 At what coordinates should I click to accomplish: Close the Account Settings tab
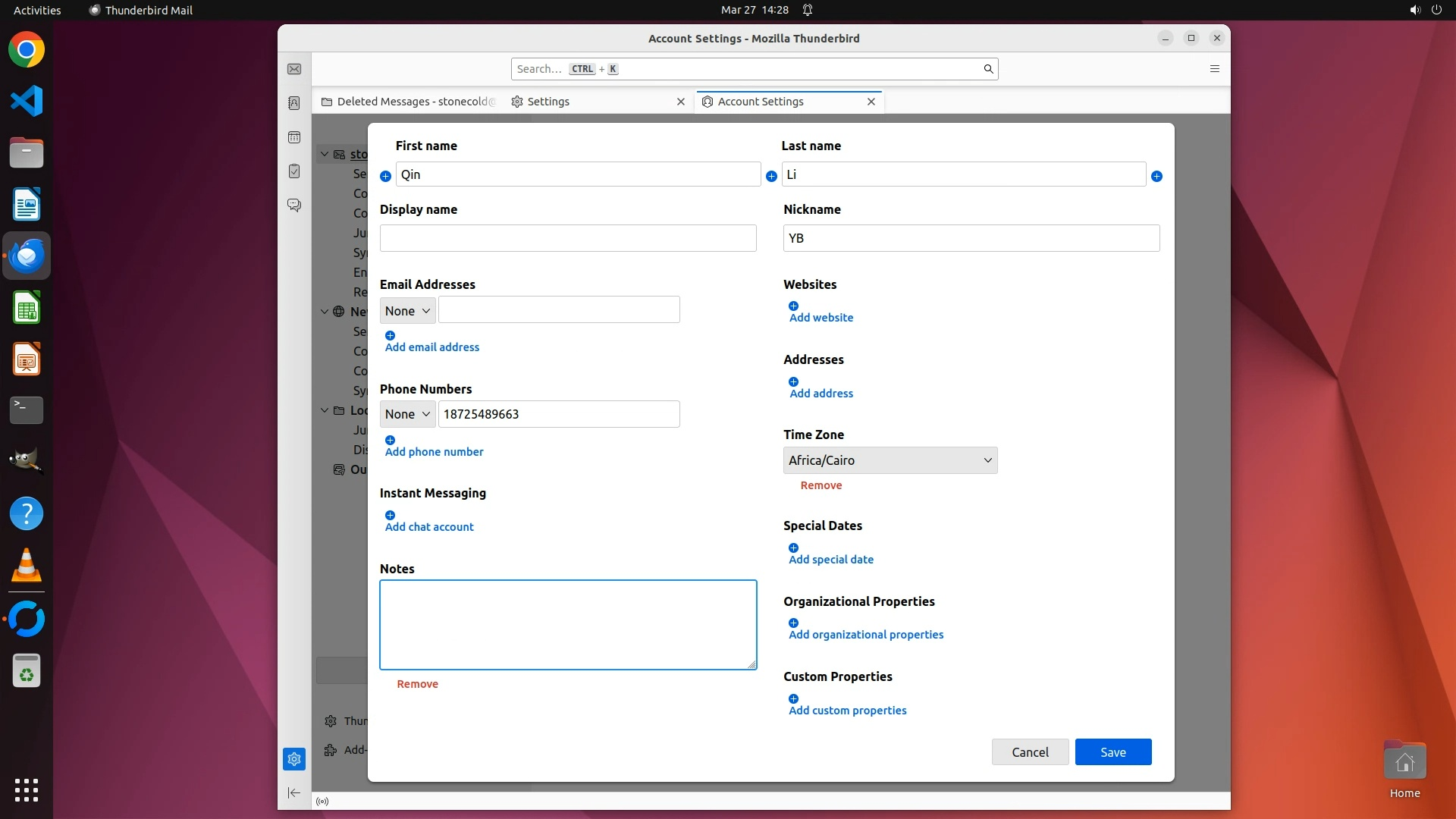tap(871, 102)
